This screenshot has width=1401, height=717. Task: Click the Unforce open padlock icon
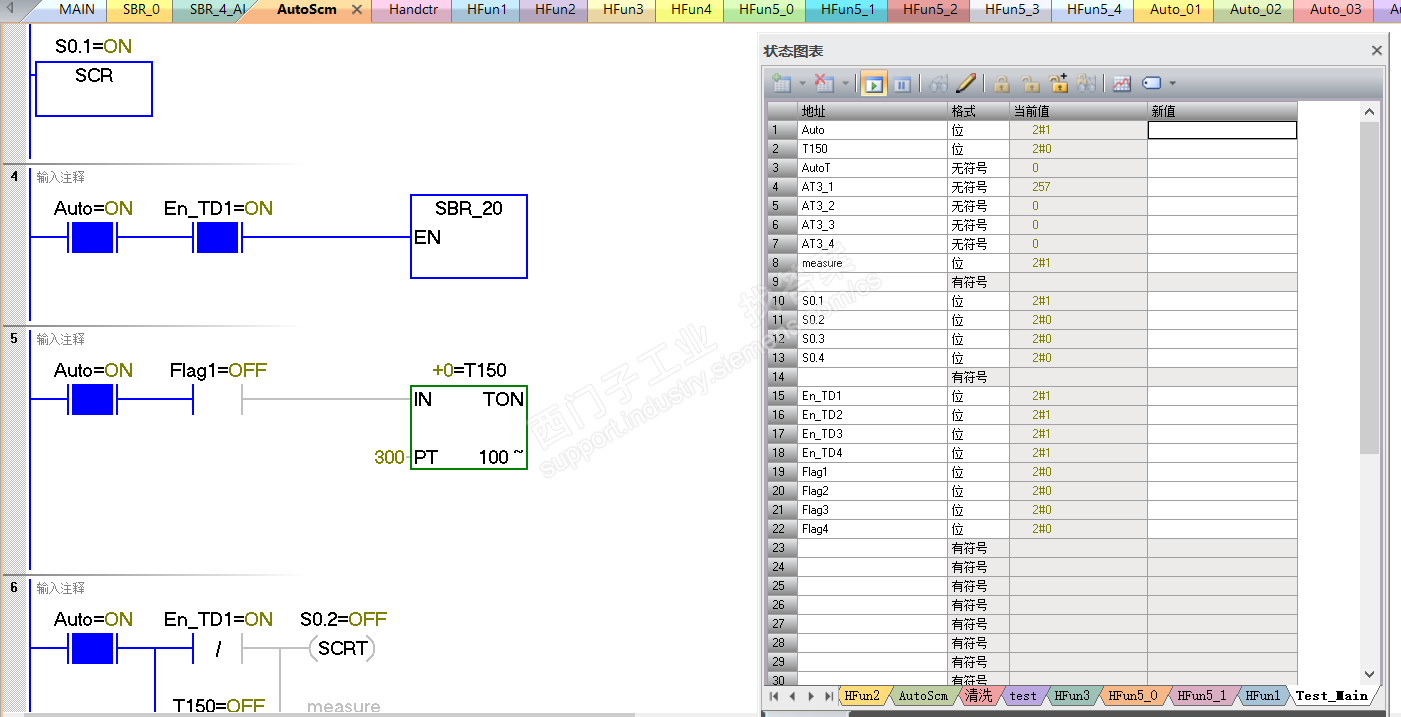coord(1029,84)
